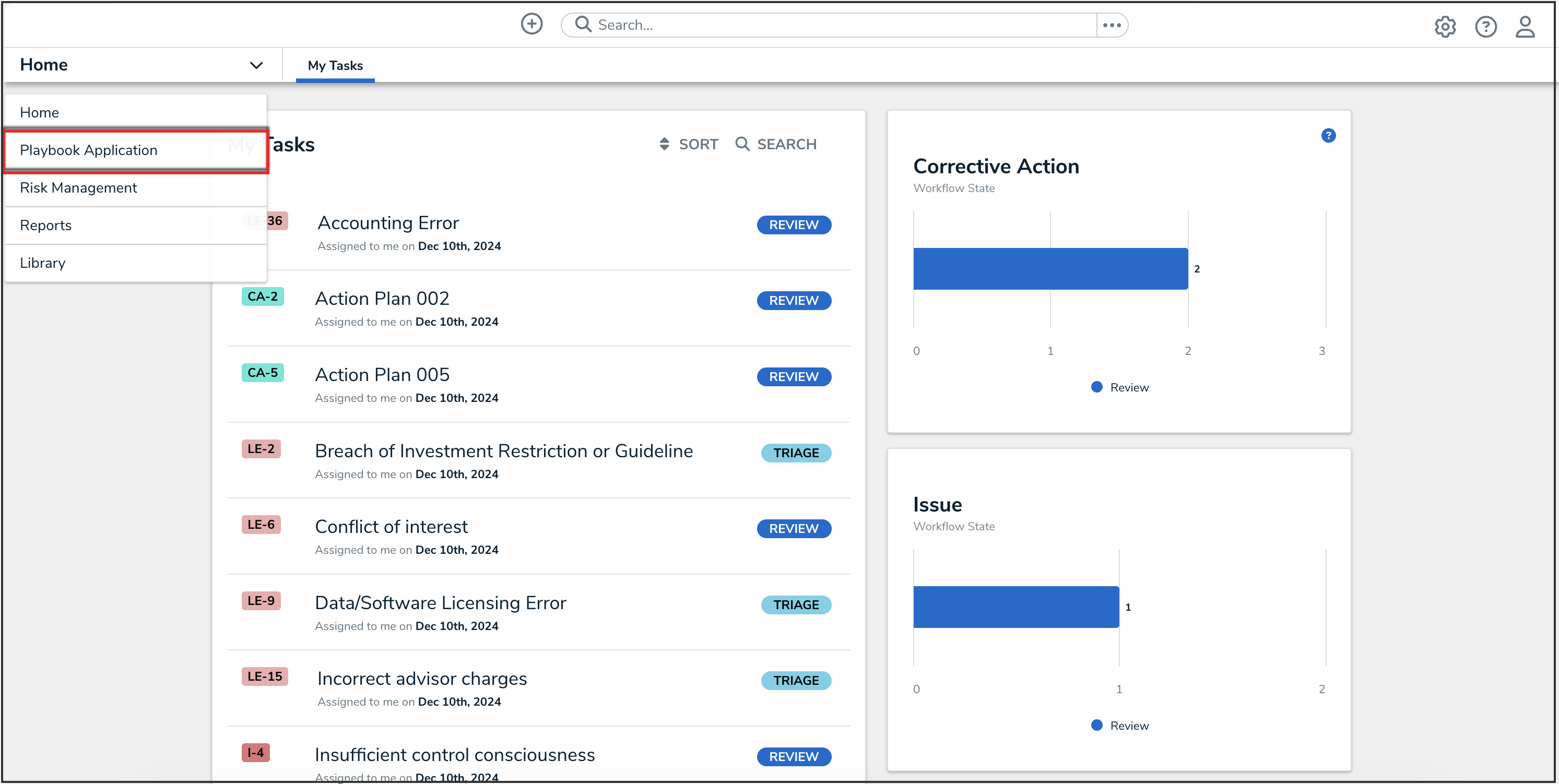Select Playbook Application from dropdown

click(88, 150)
